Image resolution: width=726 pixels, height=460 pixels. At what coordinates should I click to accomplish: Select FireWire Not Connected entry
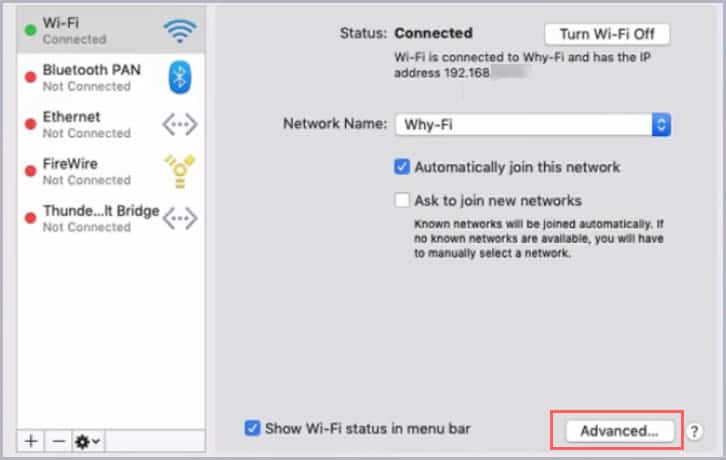(x=111, y=171)
